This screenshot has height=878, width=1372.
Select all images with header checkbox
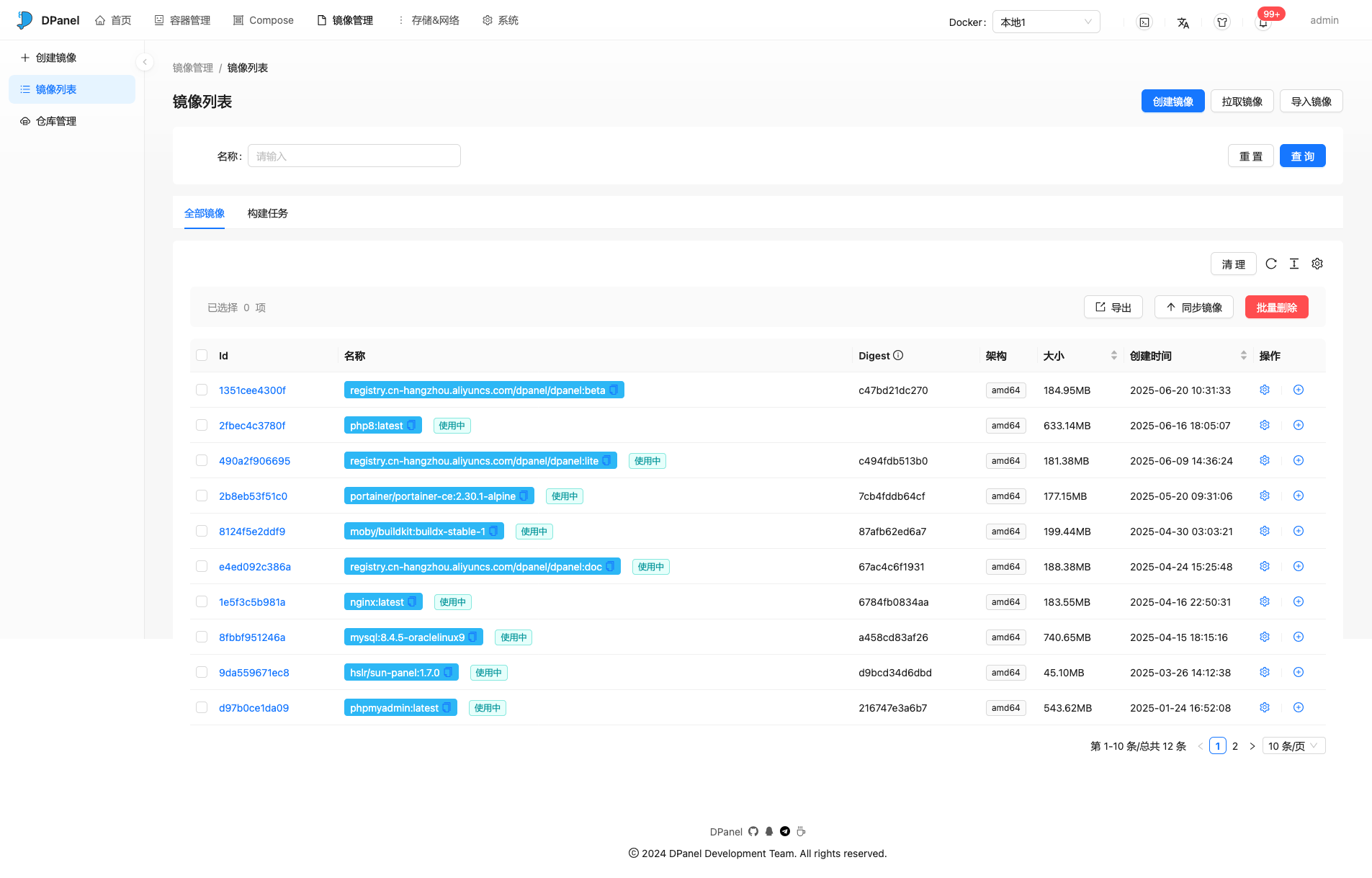tap(202, 356)
